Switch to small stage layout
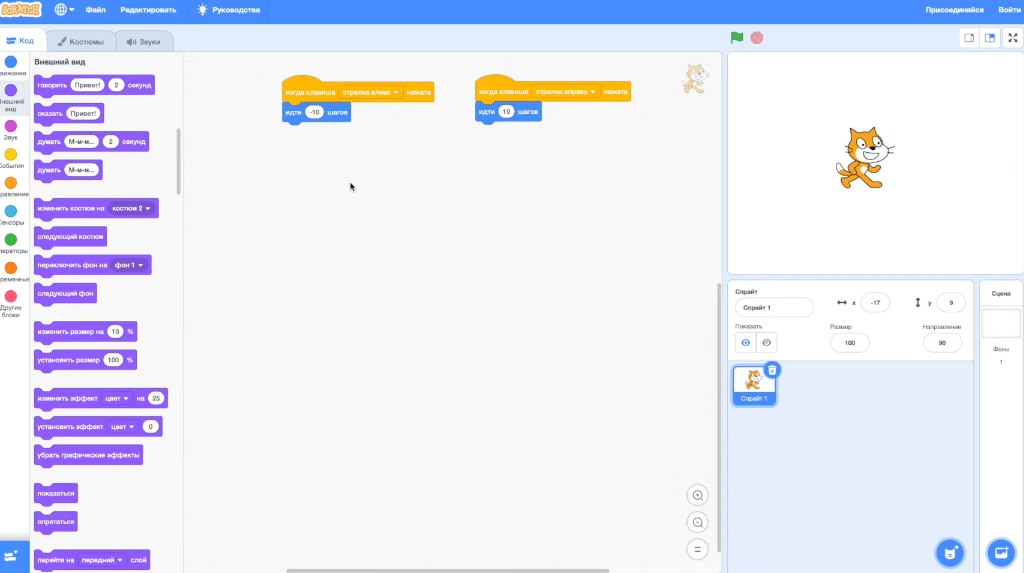Image resolution: width=1024 pixels, height=573 pixels. (x=969, y=38)
